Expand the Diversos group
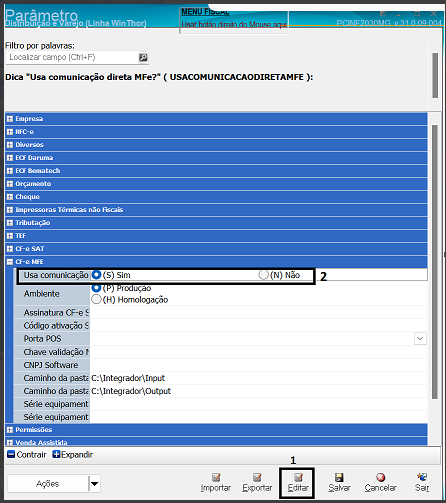The image size is (446, 503). [x=10, y=145]
